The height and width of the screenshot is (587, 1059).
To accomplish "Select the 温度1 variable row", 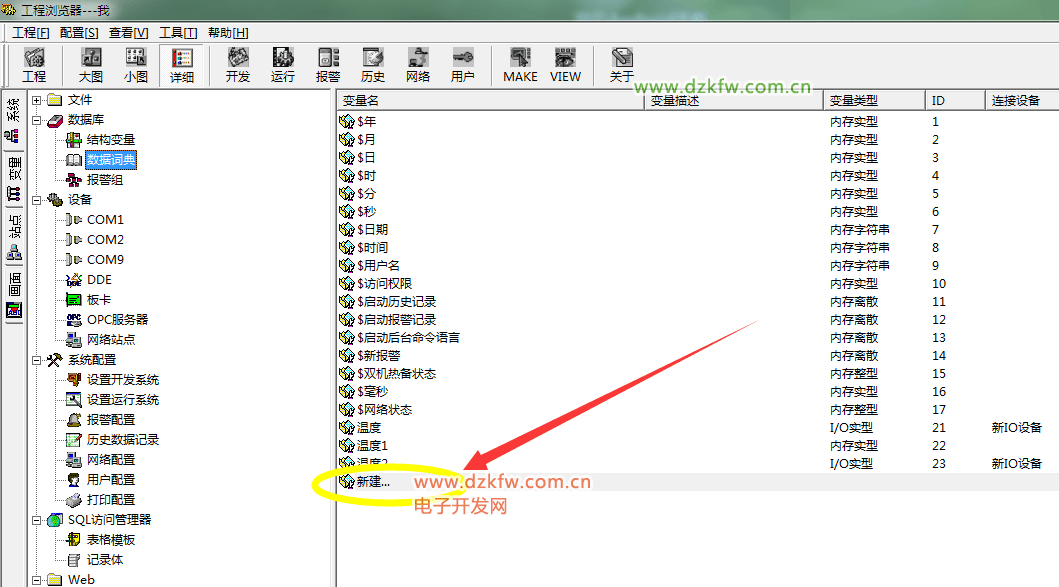I will pos(372,446).
